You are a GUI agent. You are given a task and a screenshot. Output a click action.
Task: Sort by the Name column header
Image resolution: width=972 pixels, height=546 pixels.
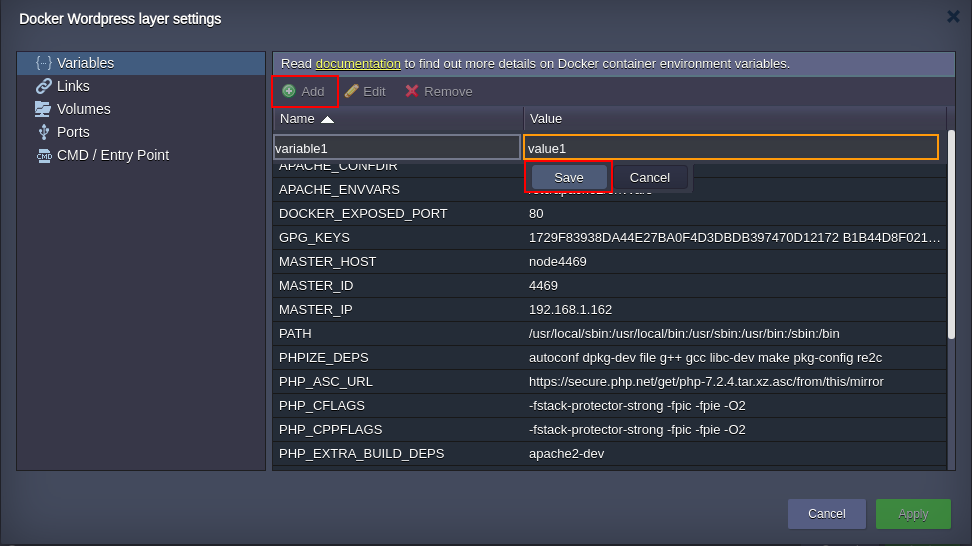(398, 119)
